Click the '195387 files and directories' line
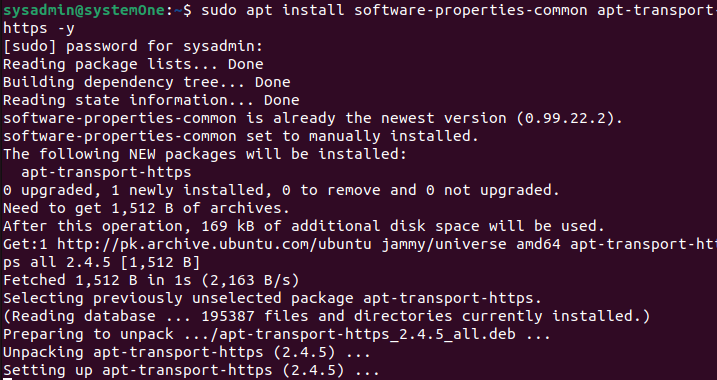Viewport: 717px width, 380px height. tap(326, 316)
